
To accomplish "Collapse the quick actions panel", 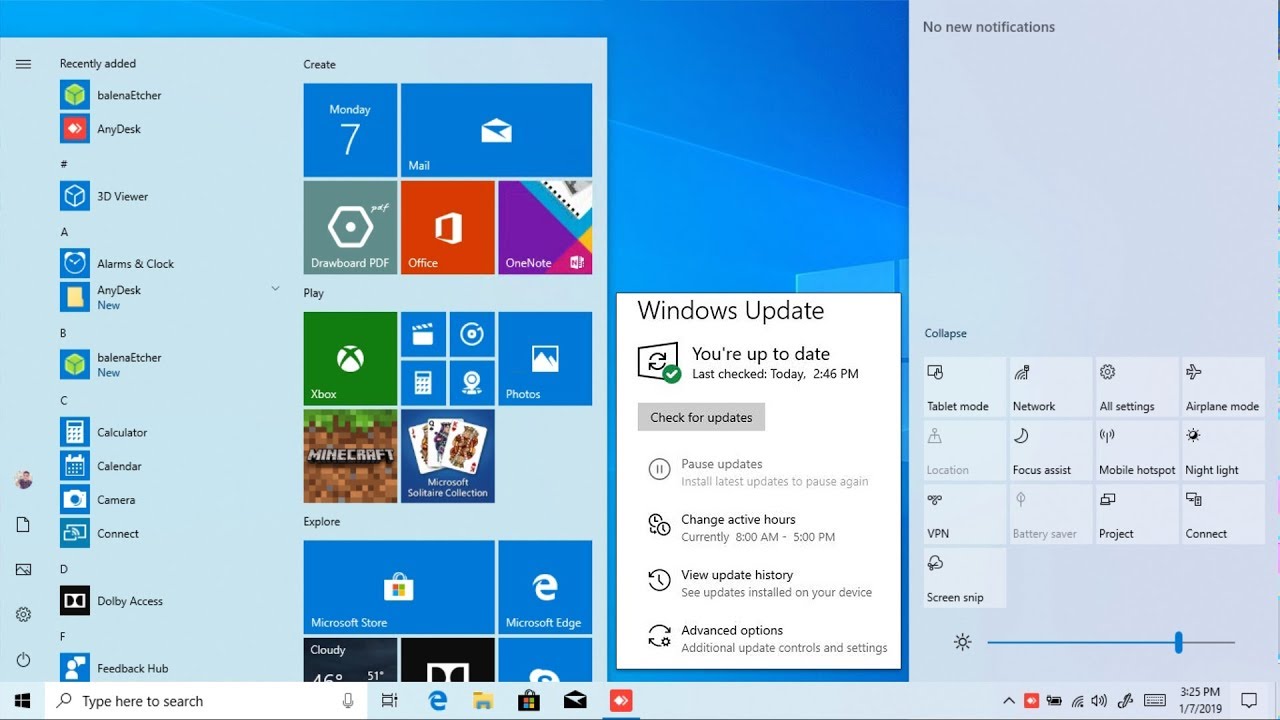I will click(945, 333).
